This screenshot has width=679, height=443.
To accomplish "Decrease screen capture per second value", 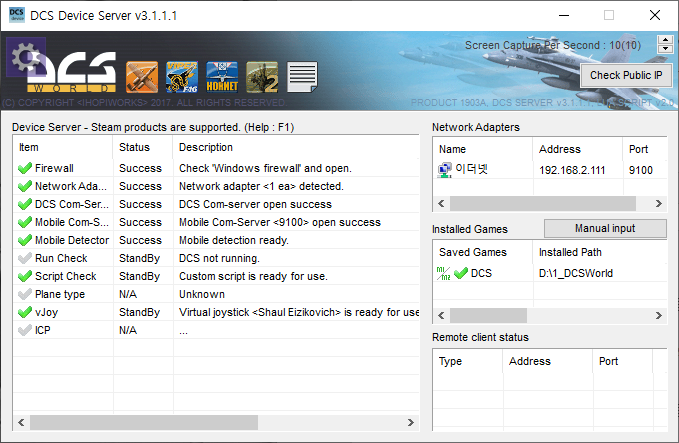I will tap(665, 50).
